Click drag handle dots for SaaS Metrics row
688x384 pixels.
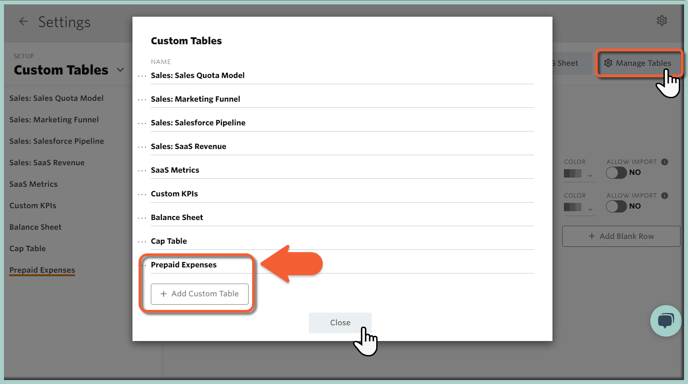coord(142,171)
